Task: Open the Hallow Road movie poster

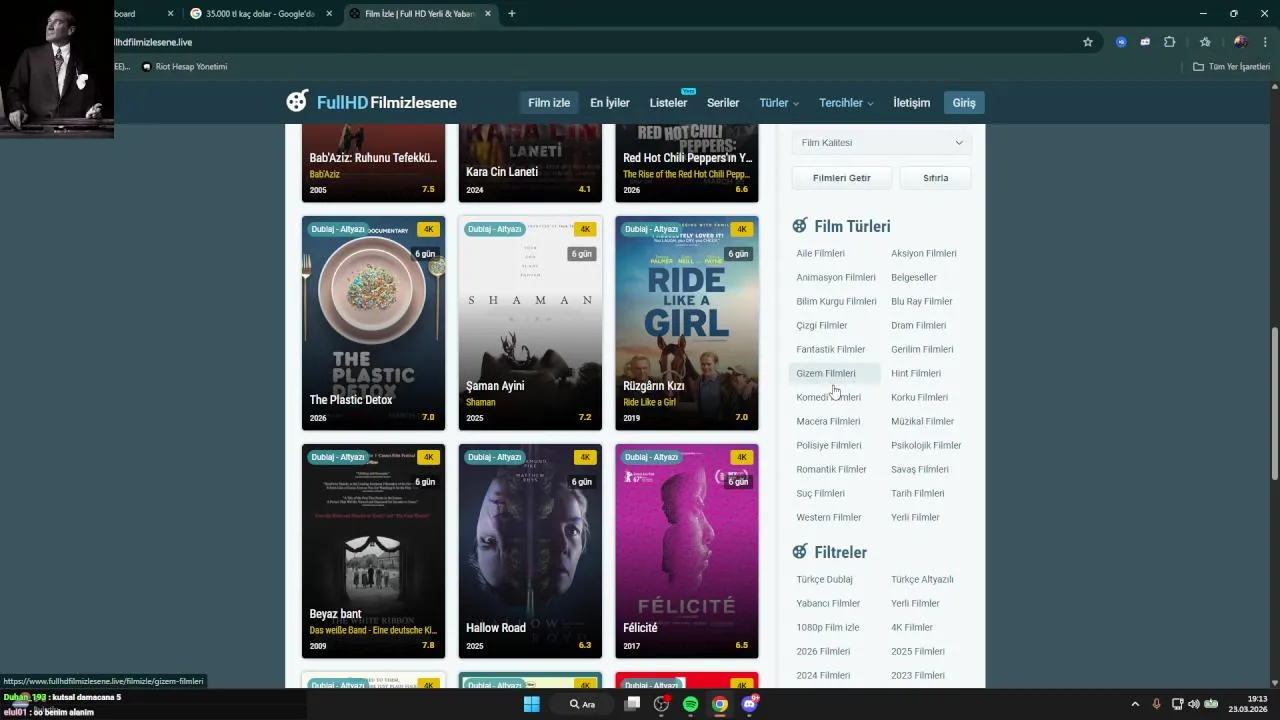Action: (530, 551)
